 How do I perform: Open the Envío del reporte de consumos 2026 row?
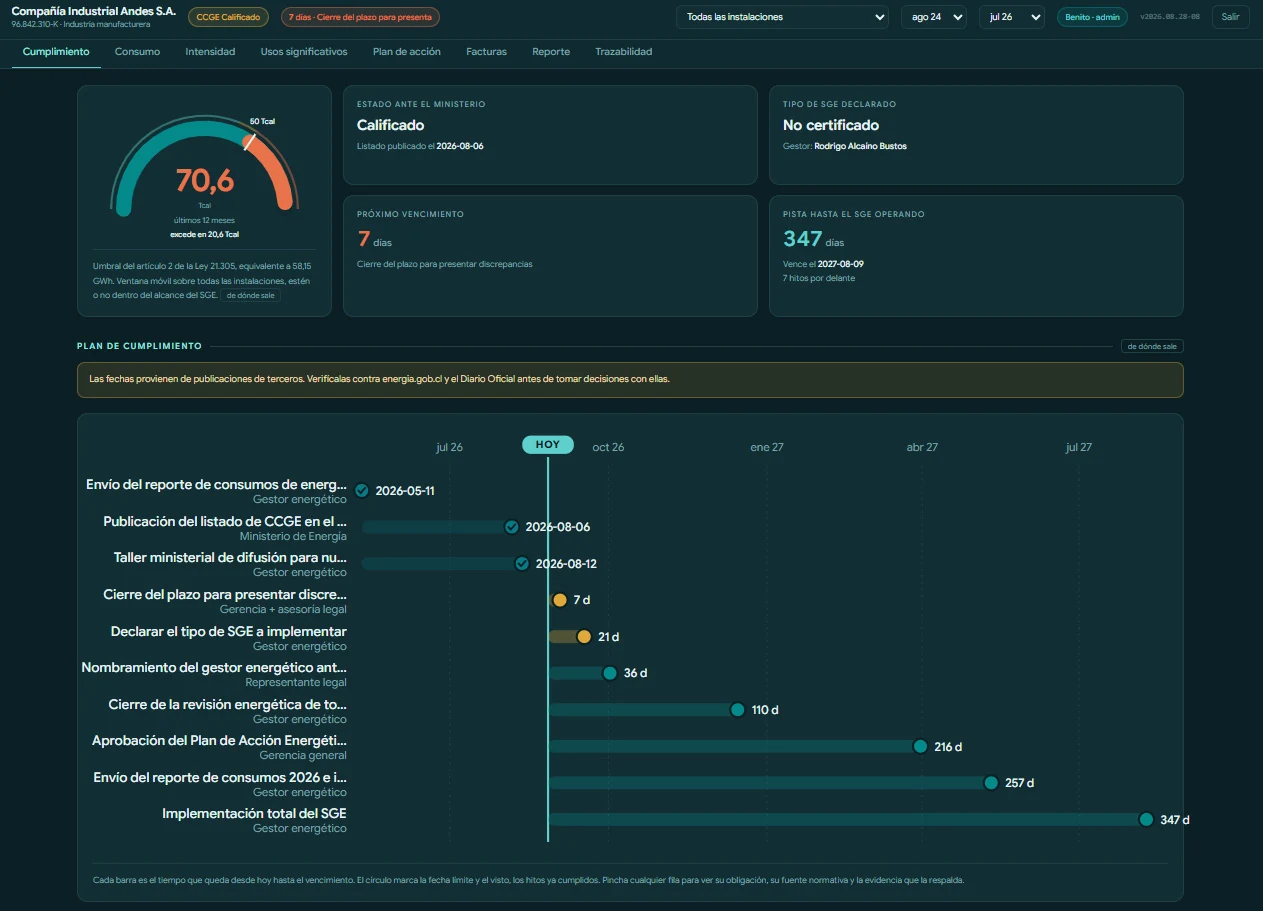coord(220,784)
